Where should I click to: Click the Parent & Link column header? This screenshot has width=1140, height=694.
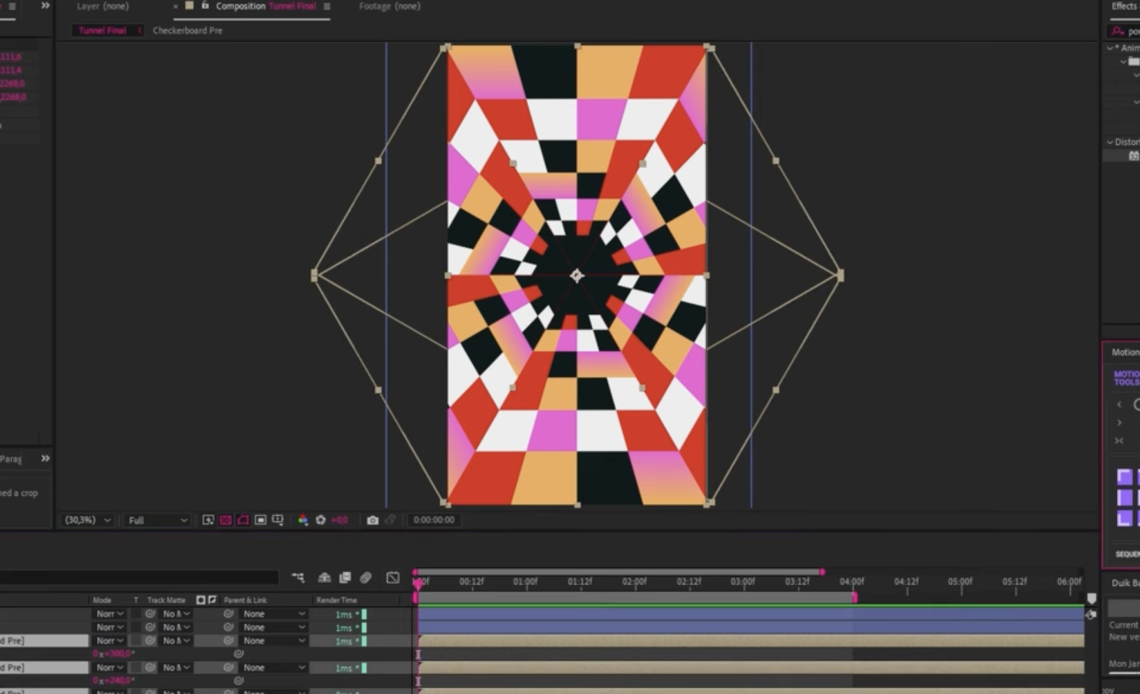245,600
